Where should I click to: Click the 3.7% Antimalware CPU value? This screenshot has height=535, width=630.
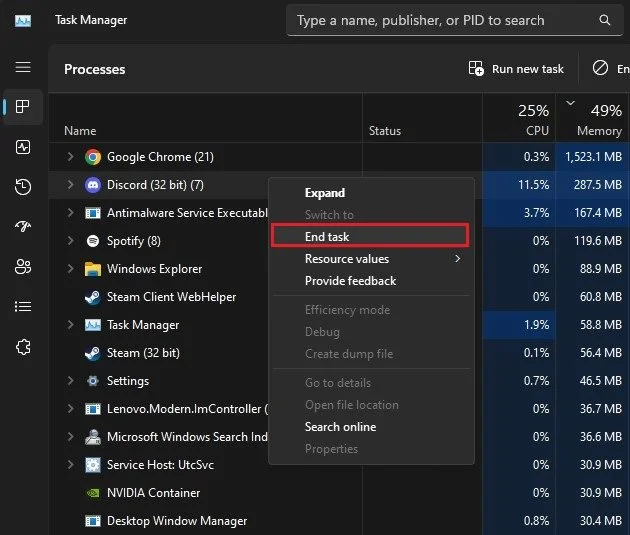[536, 212]
